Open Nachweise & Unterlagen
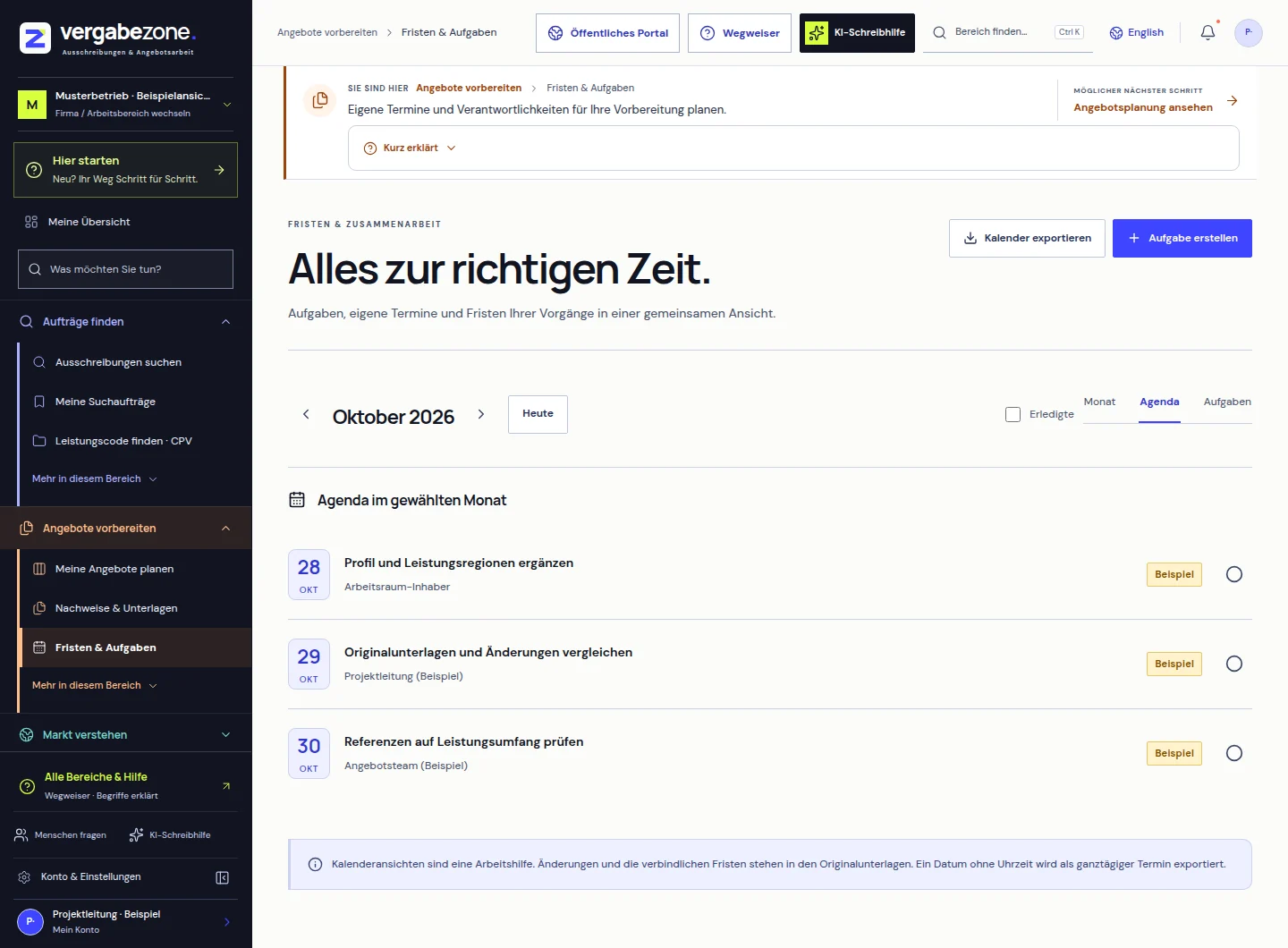The width and height of the screenshot is (1288, 948). tap(134, 608)
